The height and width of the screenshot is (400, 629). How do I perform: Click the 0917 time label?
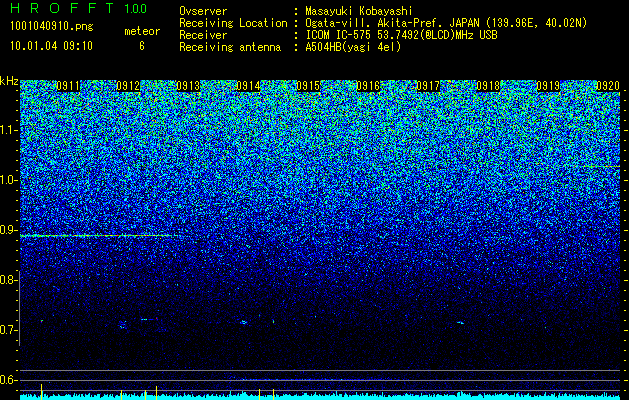point(428,86)
